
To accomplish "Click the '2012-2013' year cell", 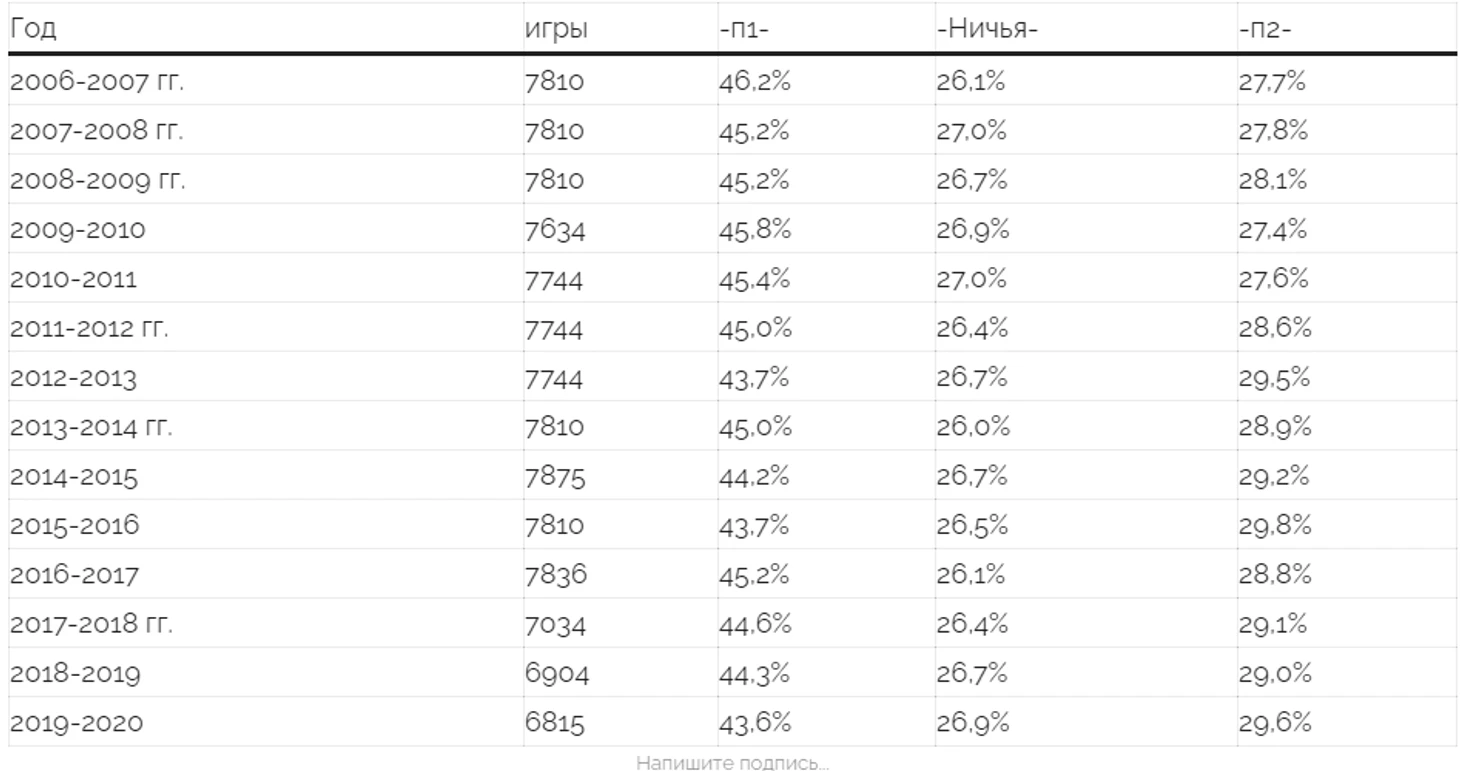I will point(73,378).
